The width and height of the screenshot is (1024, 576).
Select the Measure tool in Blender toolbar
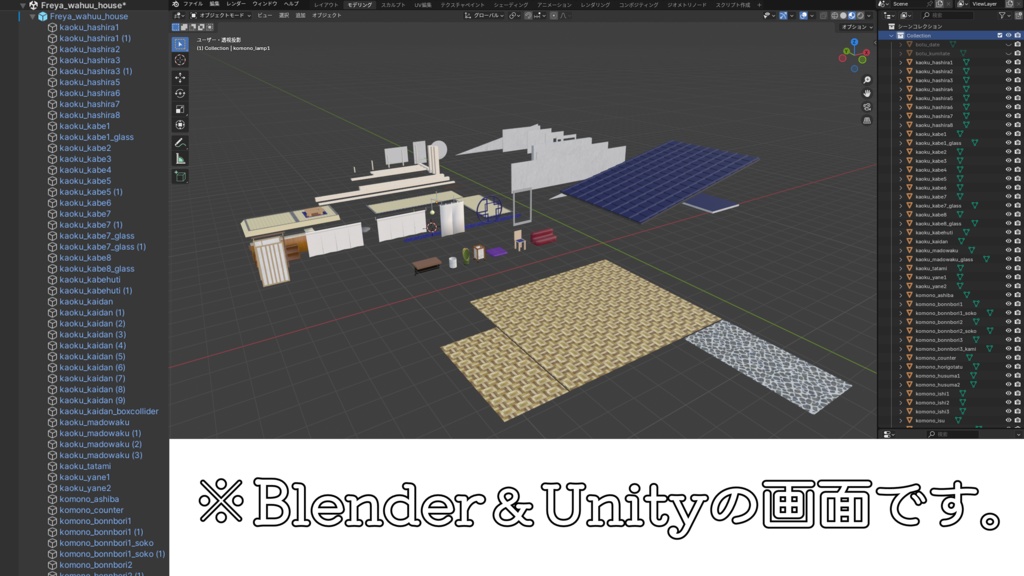180,159
